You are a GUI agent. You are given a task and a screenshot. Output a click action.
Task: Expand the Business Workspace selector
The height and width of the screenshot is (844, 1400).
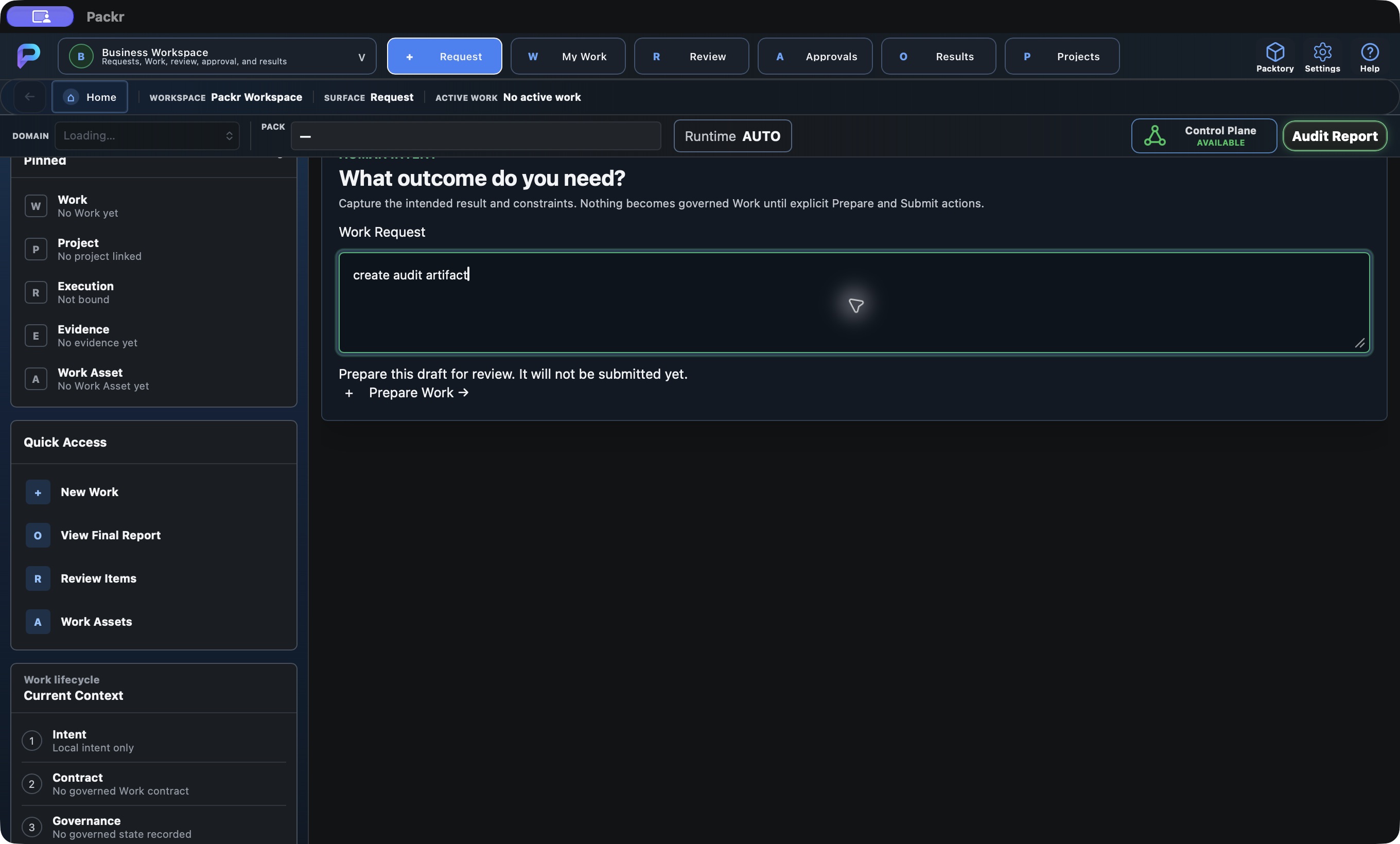tap(217, 56)
